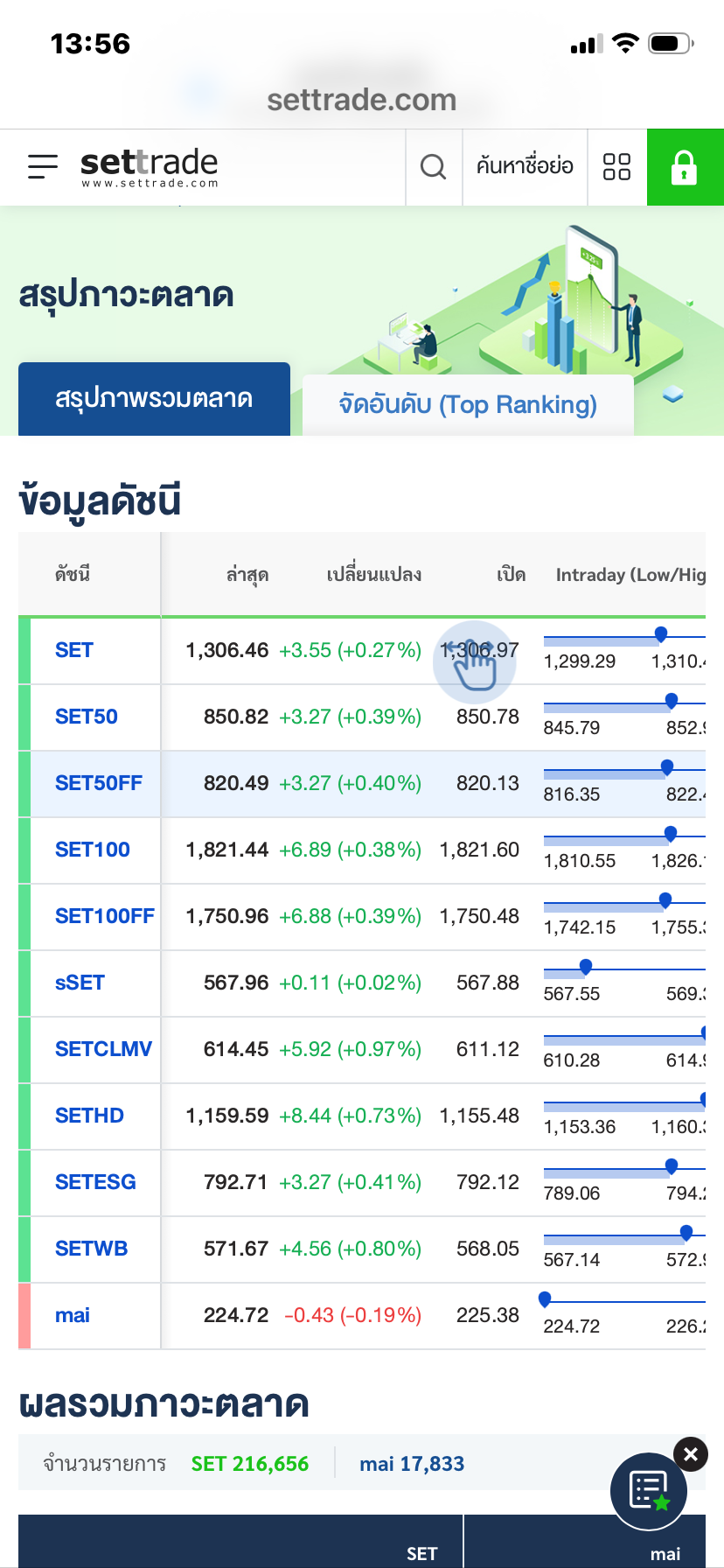724x1568 pixels.
Task: Tap the green lock login icon
Action: [x=685, y=166]
